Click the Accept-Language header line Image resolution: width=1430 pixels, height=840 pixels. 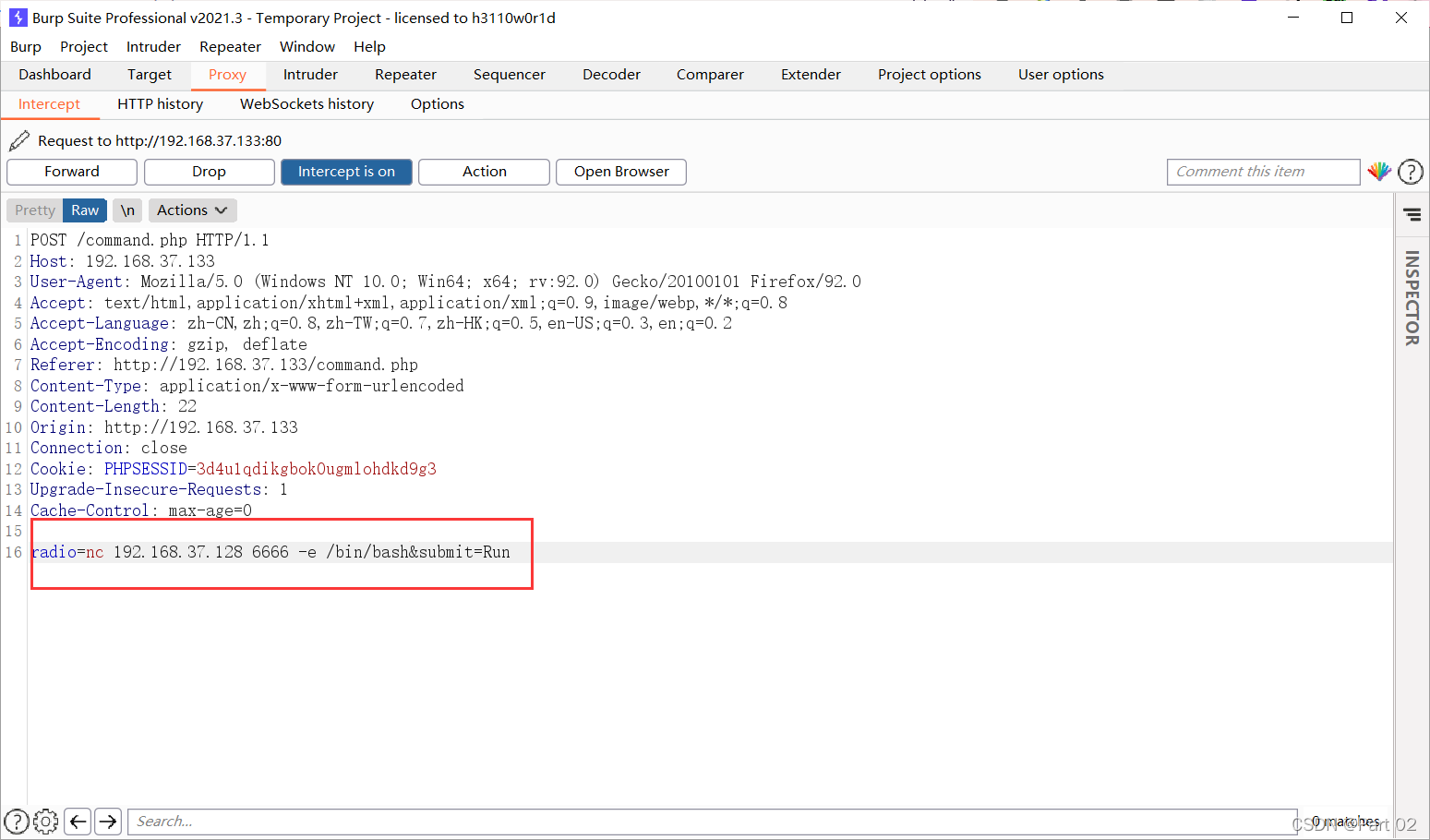[x=380, y=323]
